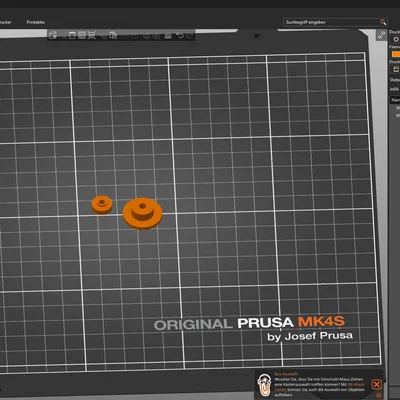This screenshot has height=400, width=400.
Task: Click the orange filament color swatch
Action: point(396,54)
